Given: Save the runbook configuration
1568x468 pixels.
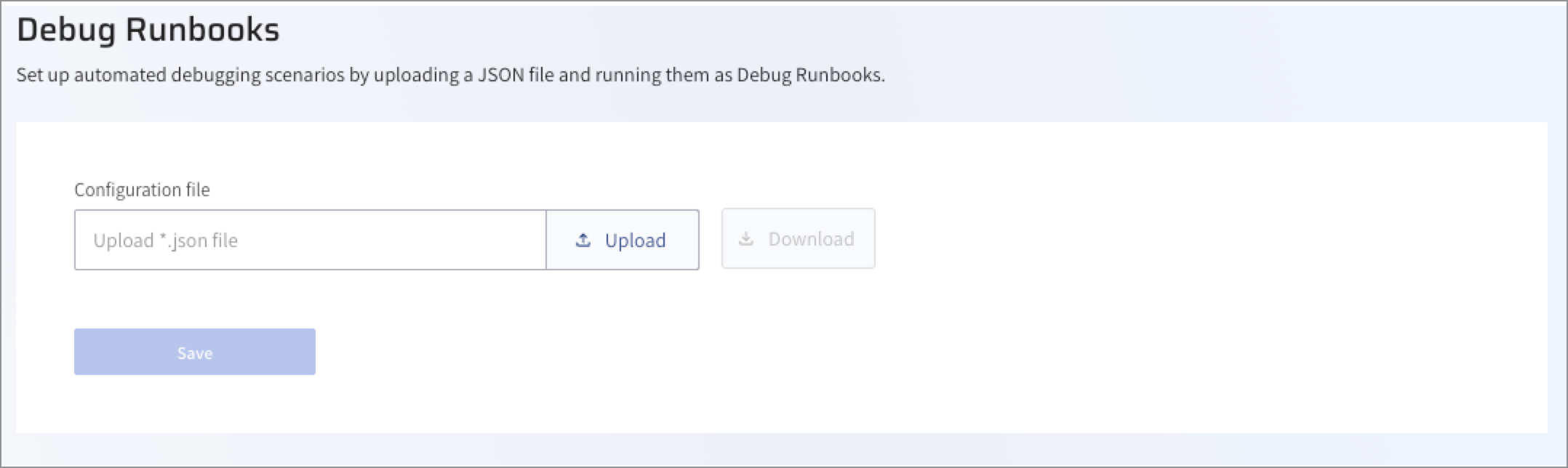Looking at the screenshot, I should [194, 352].
